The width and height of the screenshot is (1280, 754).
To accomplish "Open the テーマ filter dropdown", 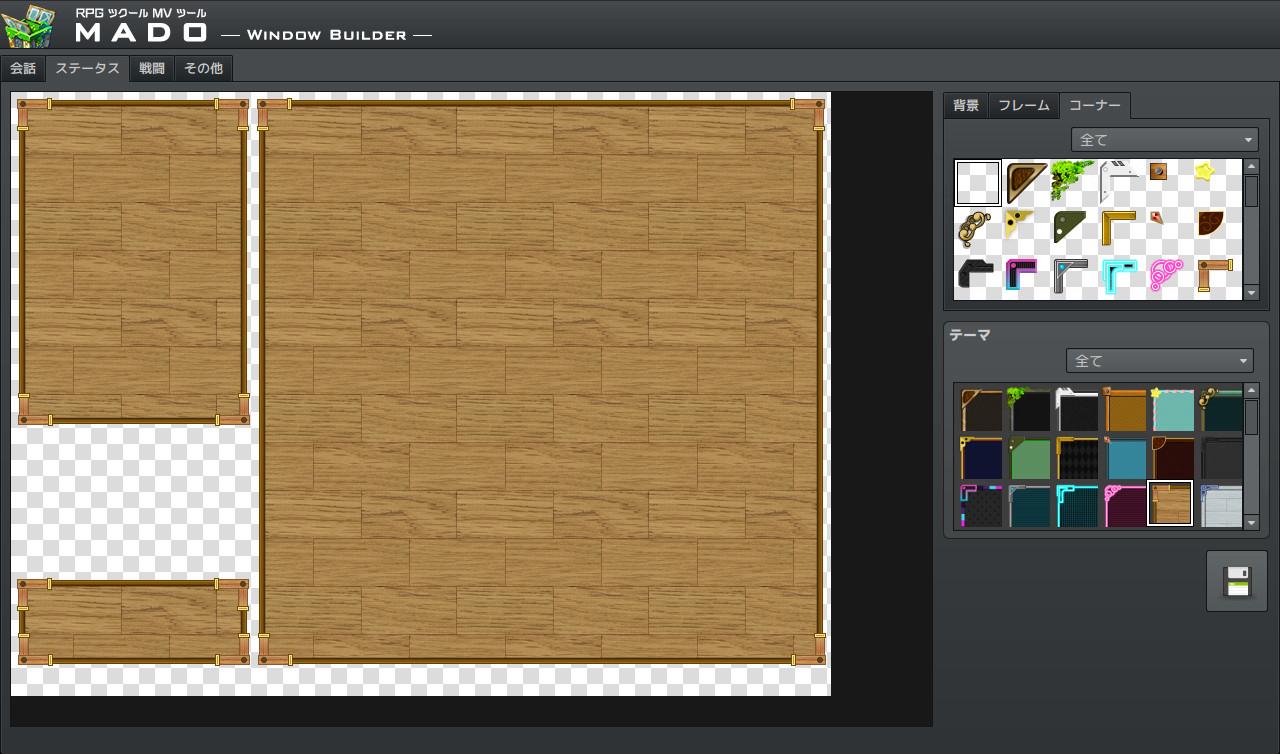I will click(x=1159, y=360).
